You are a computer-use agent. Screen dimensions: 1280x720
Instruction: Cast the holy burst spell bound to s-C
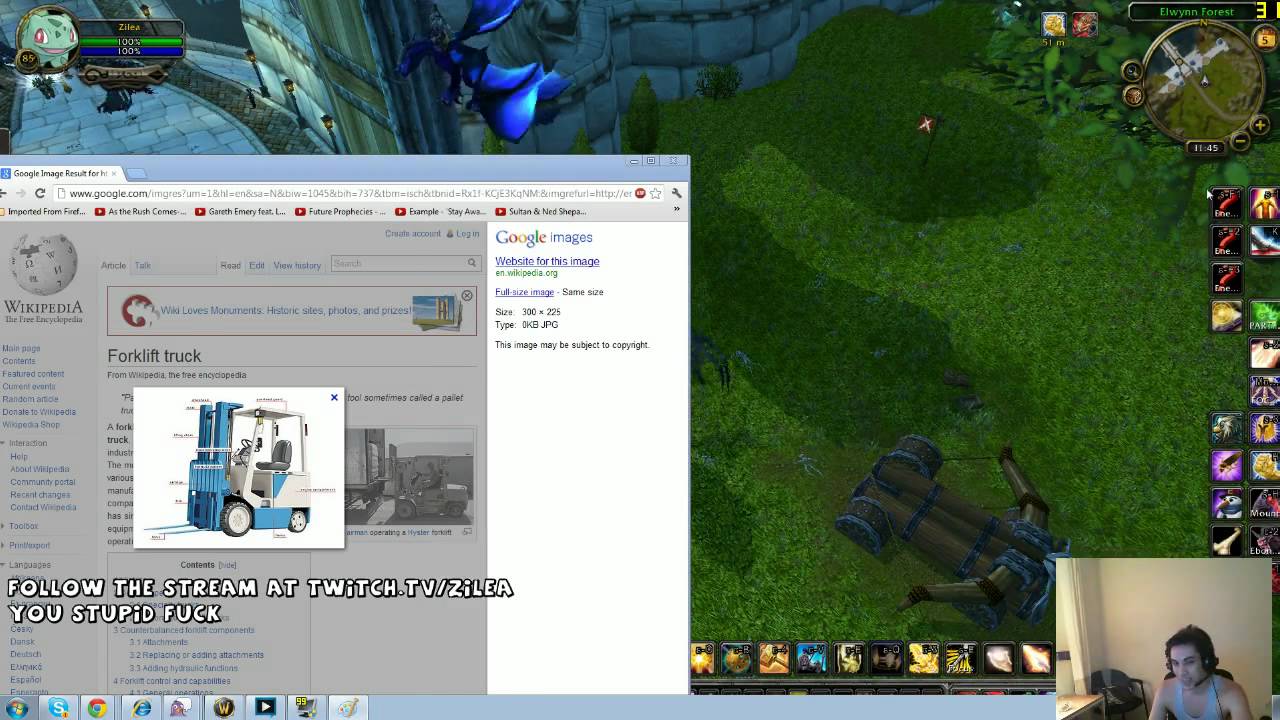click(703, 658)
